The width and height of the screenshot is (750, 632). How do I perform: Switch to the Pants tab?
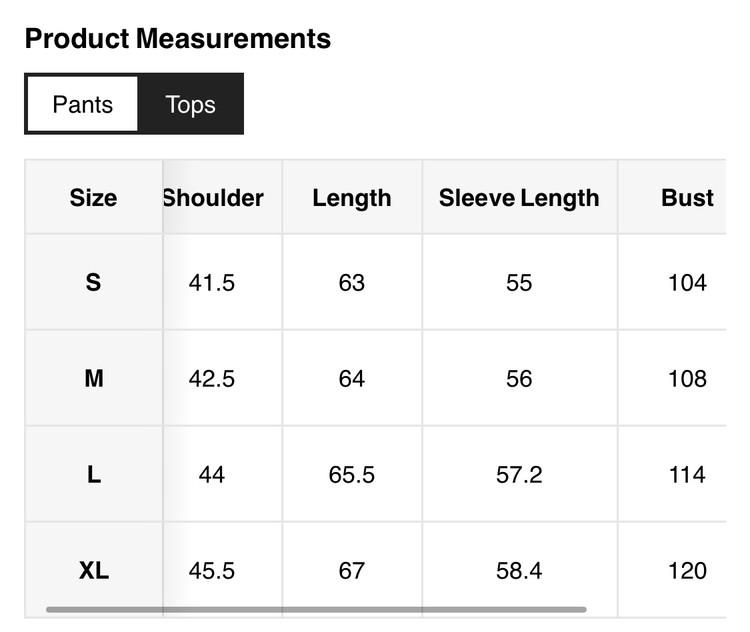coord(82,104)
